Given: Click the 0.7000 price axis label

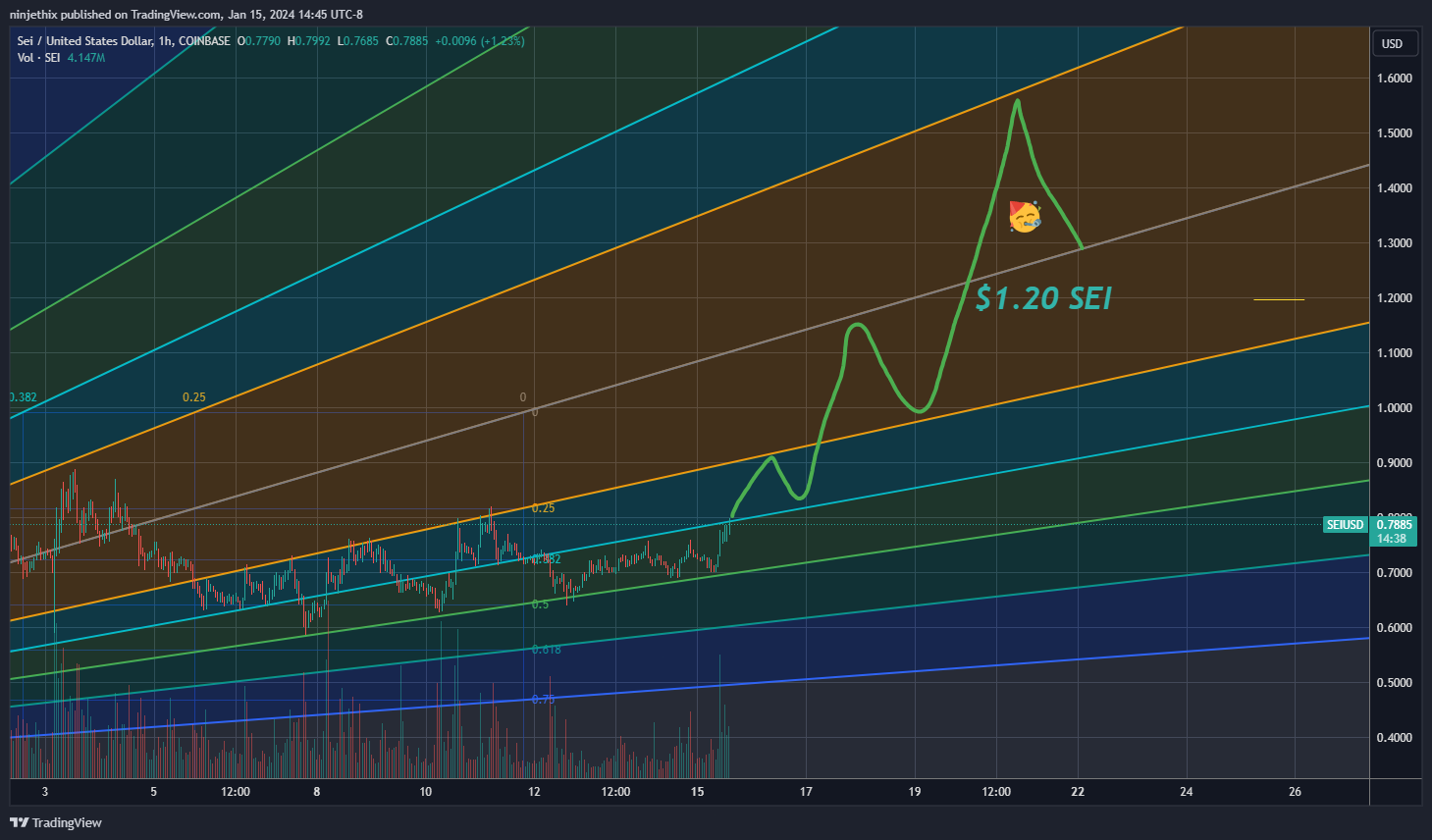Looking at the screenshot, I should 1394,573.
